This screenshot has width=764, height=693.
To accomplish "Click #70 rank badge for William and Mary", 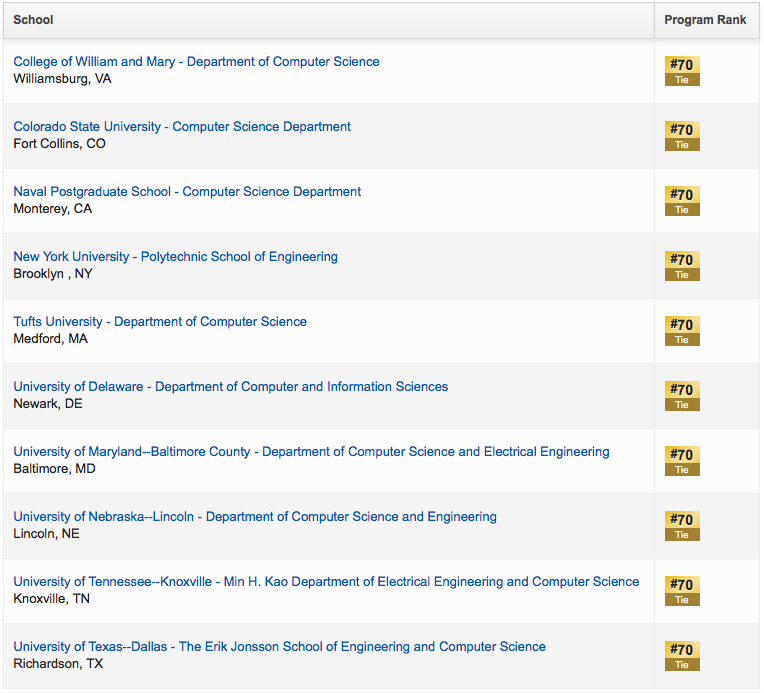I will (x=682, y=71).
